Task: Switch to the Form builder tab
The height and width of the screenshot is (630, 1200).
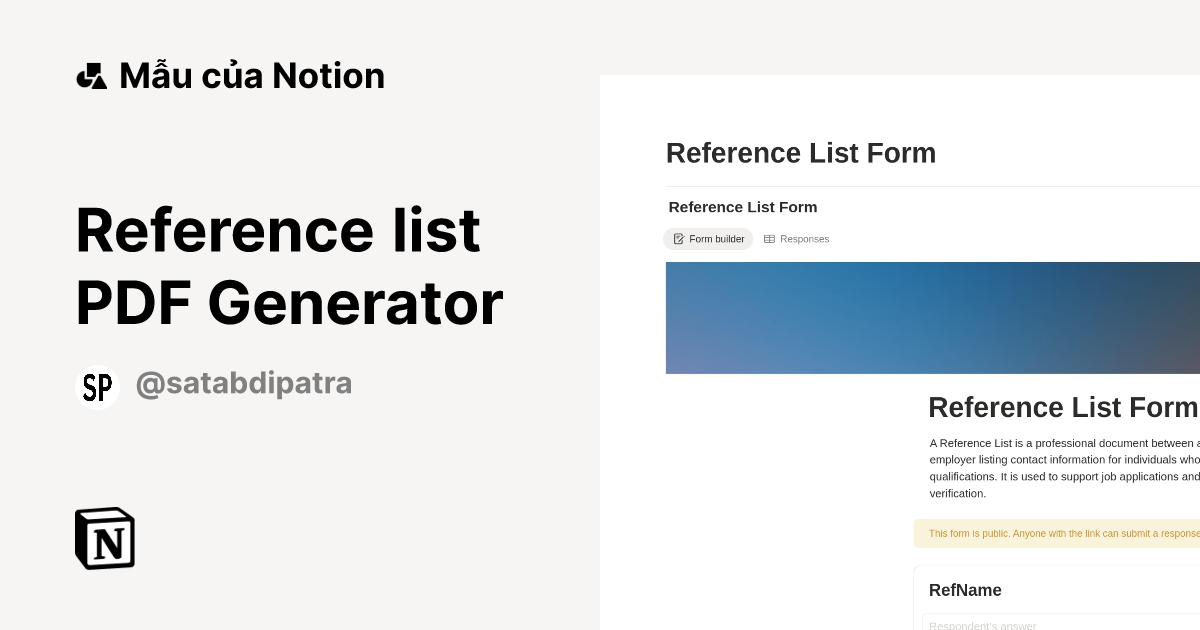Action: (708, 239)
